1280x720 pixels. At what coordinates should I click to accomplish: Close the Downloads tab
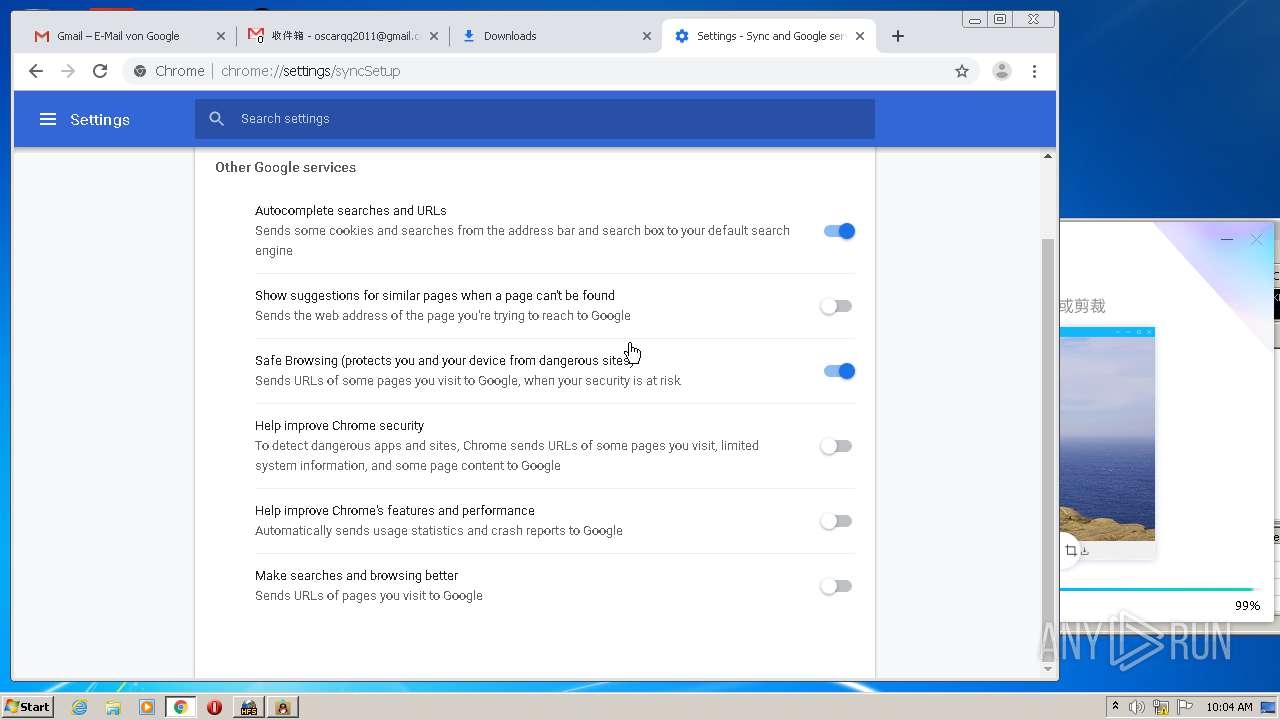point(647,36)
